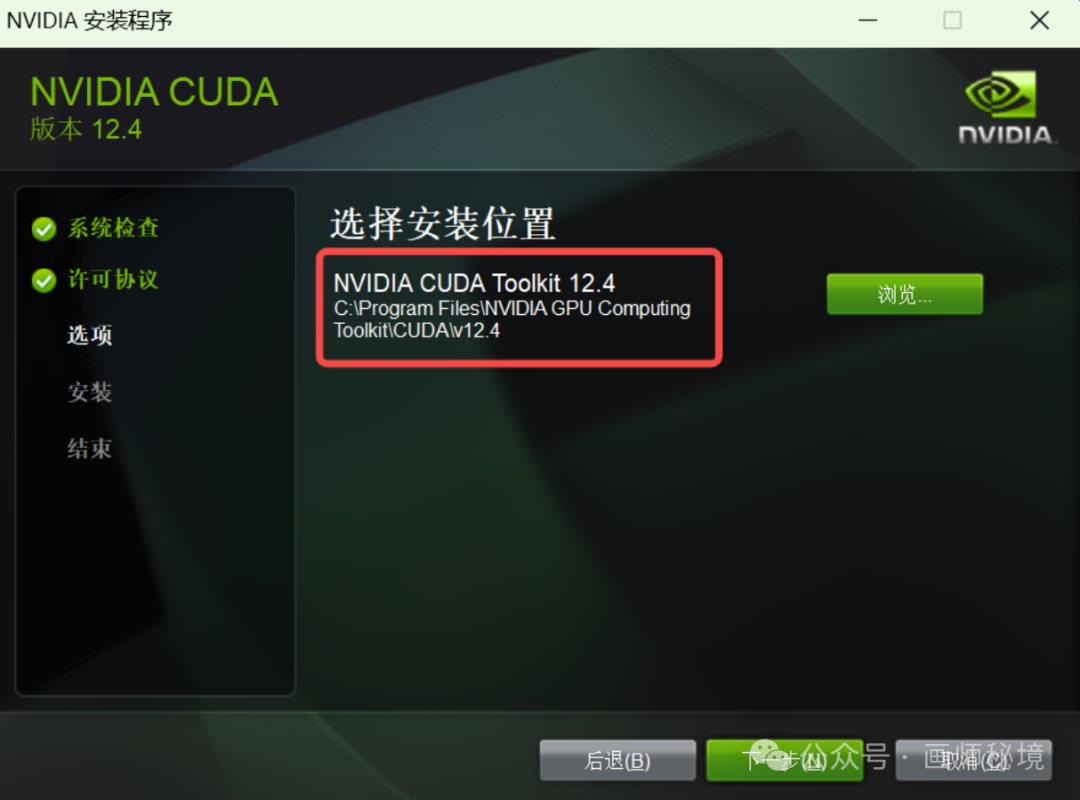Click the 选择安装位置 heading
1080x800 pixels.
coord(443,224)
